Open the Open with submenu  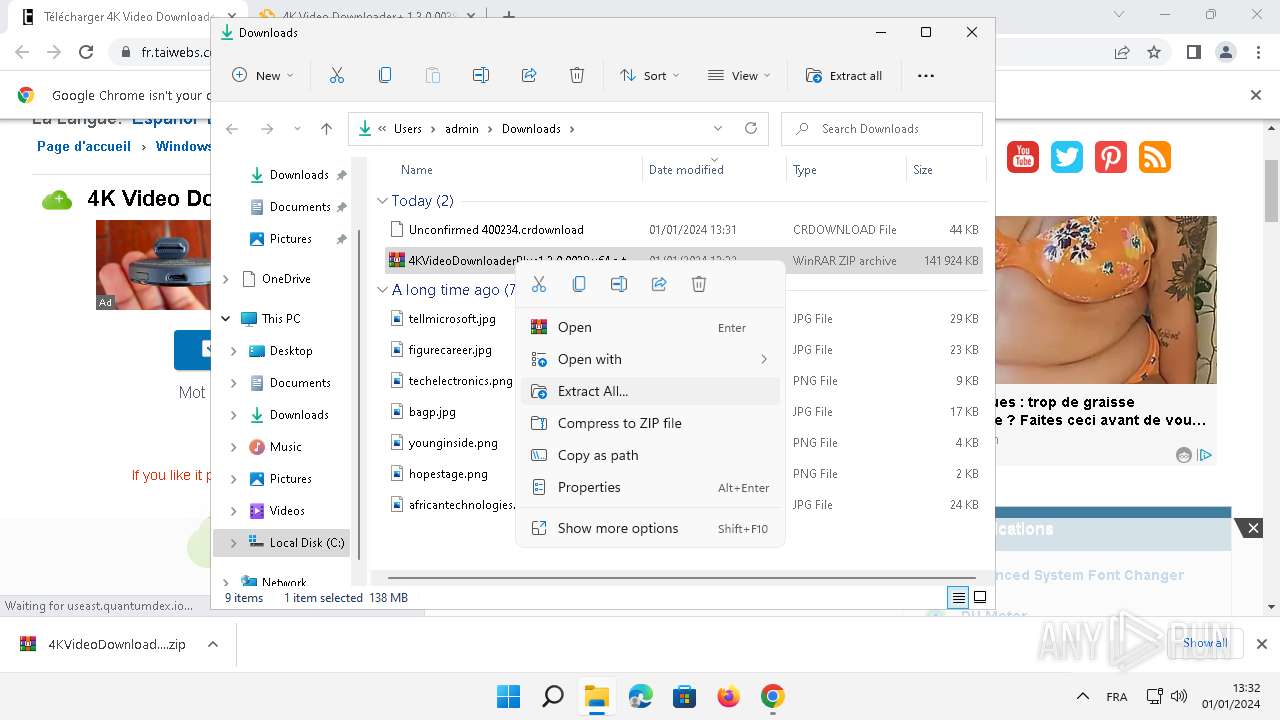[650, 359]
